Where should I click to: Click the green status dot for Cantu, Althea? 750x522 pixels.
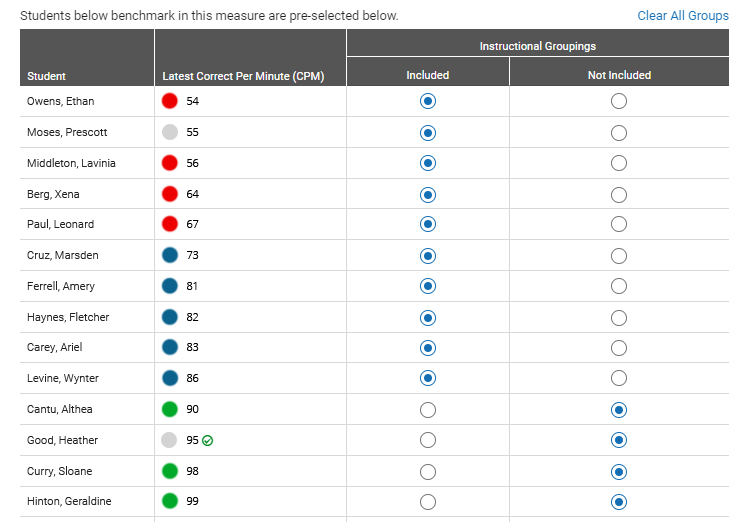[170, 409]
